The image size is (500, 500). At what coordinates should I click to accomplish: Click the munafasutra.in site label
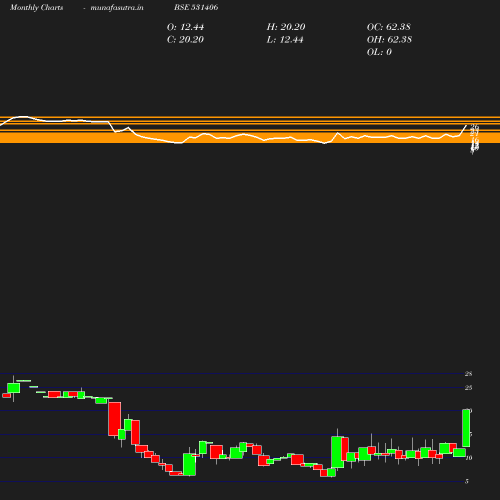point(117,8)
